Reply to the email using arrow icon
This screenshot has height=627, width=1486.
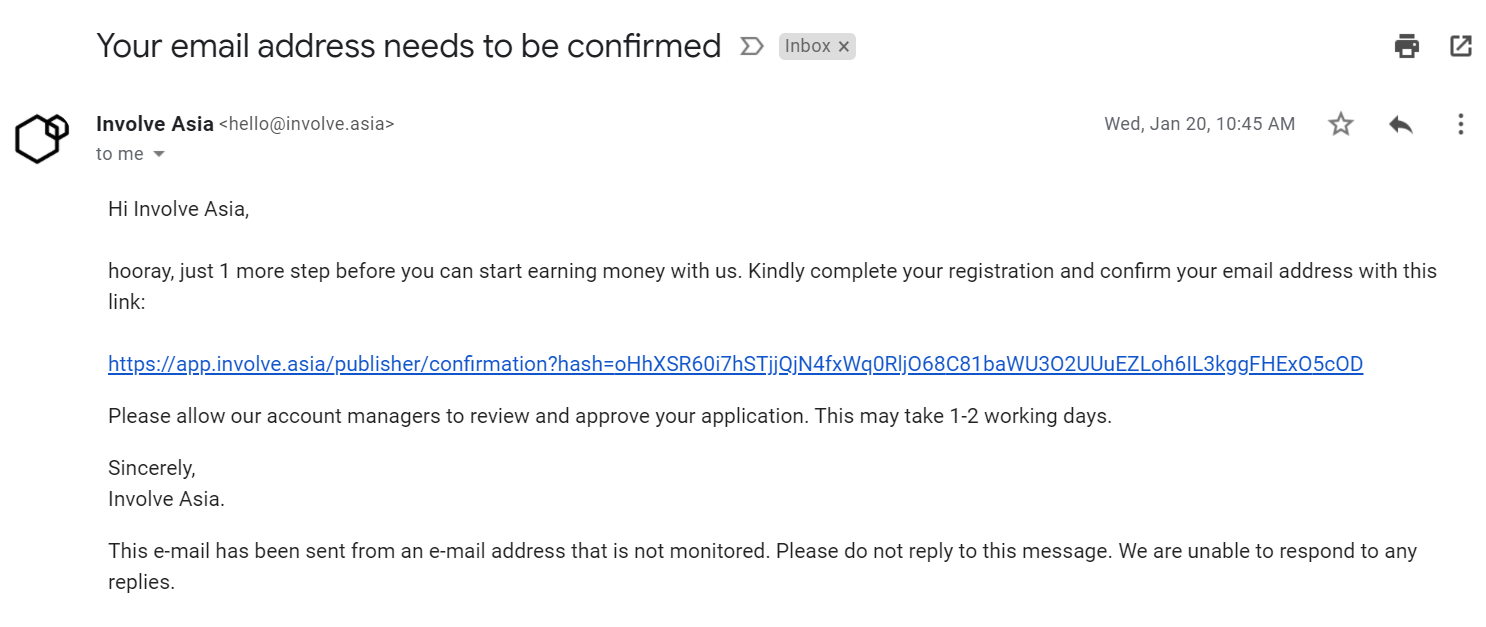[1401, 124]
